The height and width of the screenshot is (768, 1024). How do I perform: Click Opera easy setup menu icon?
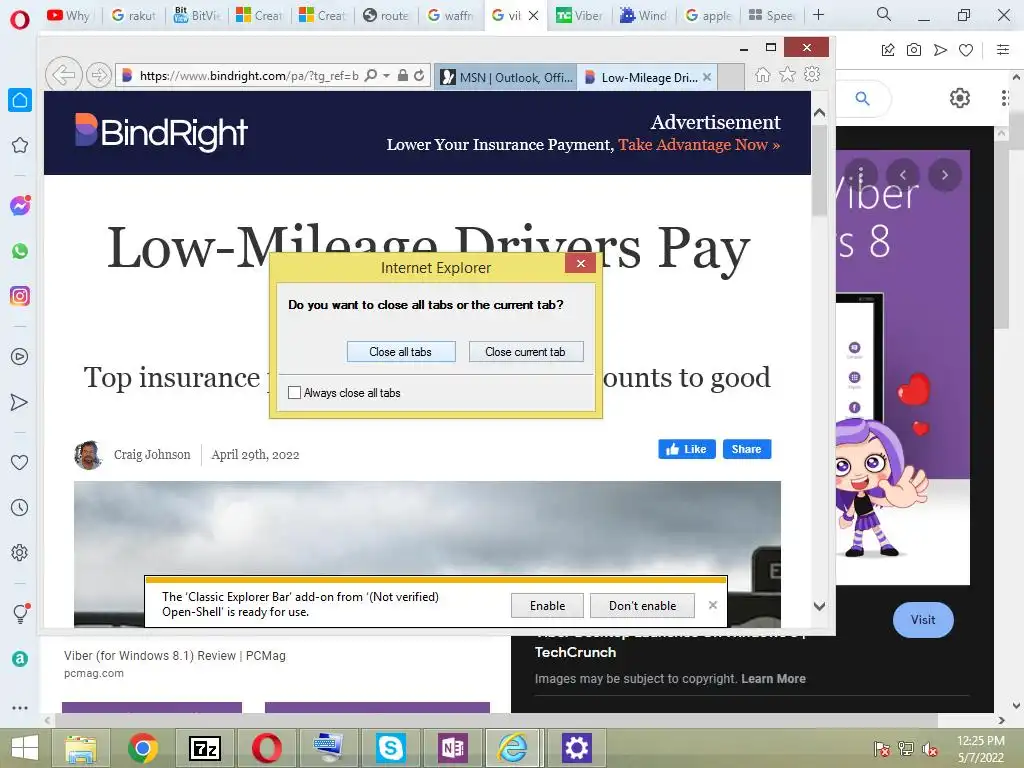tap(1003, 50)
